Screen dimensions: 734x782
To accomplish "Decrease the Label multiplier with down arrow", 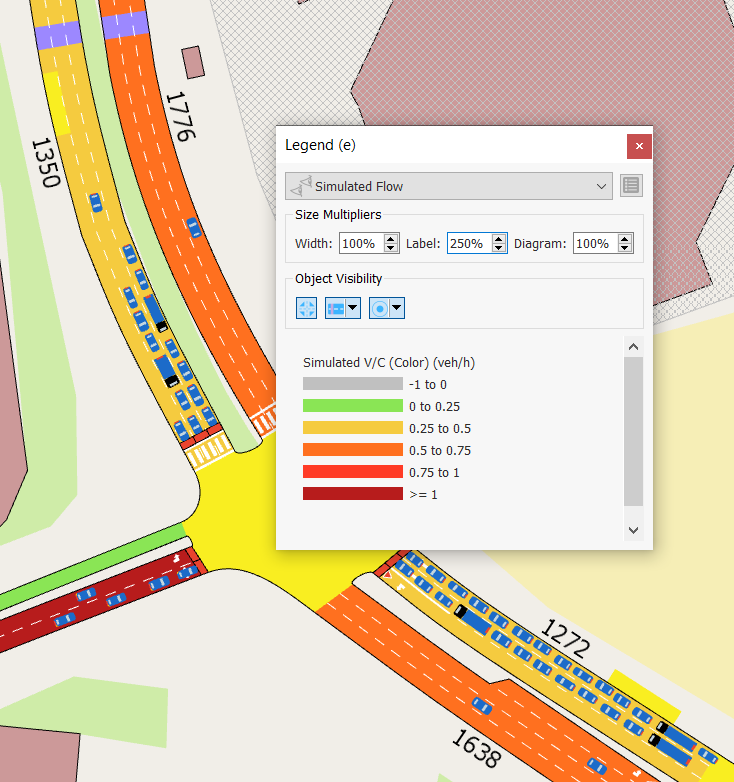I will (x=499, y=248).
